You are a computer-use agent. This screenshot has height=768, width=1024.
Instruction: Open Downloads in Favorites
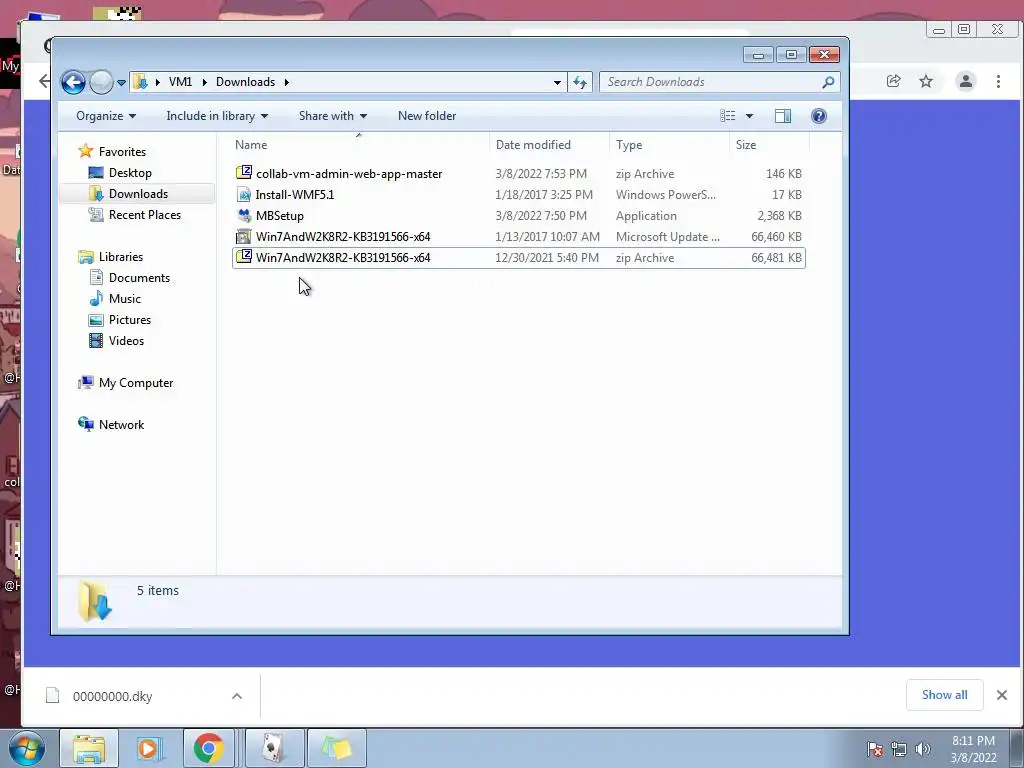click(138, 193)
